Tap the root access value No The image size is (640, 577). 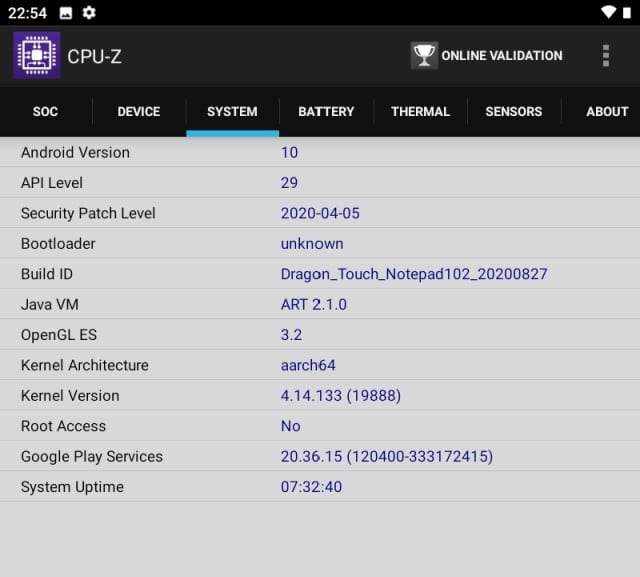291,426
